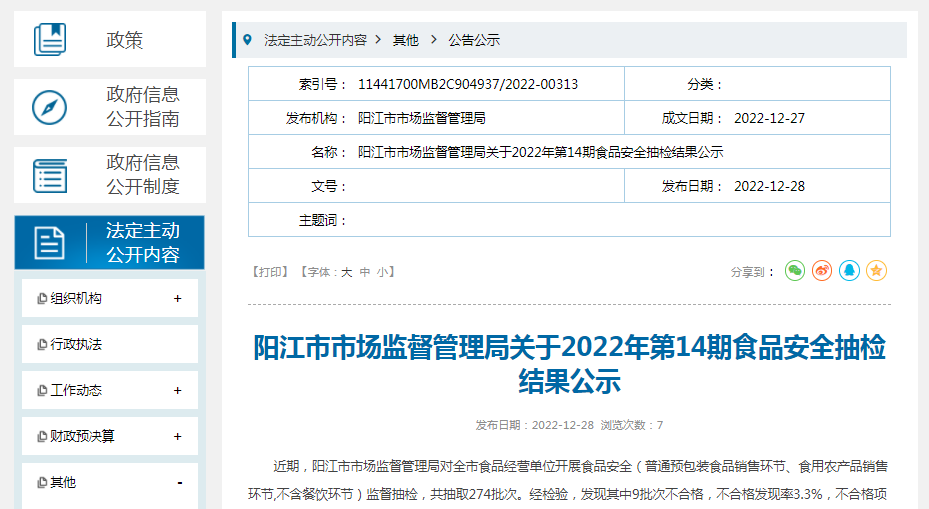
Task: Open the 政策 menu label
Action: pyautogui.click(x=124, y=40)
